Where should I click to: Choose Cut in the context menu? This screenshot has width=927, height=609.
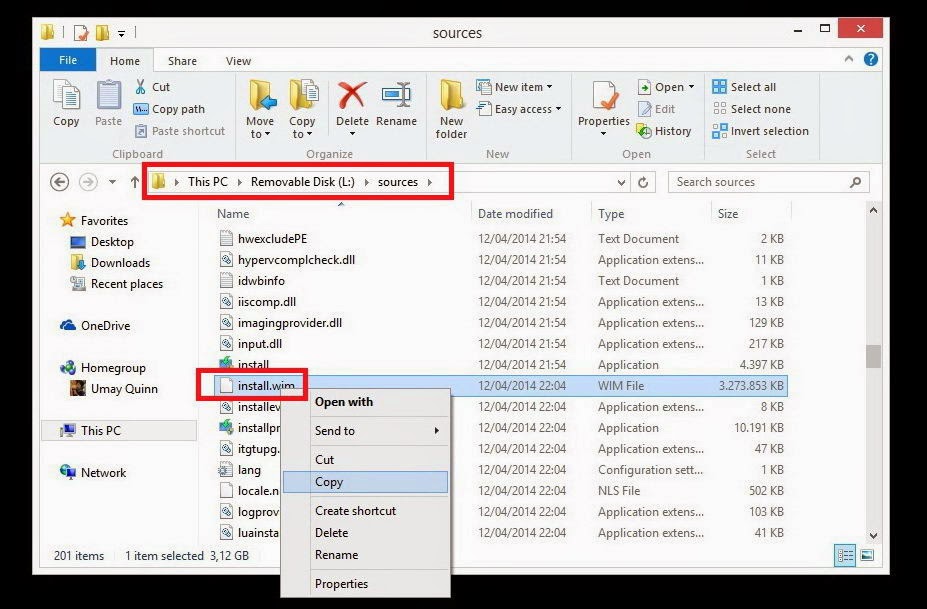coord(365,459)
